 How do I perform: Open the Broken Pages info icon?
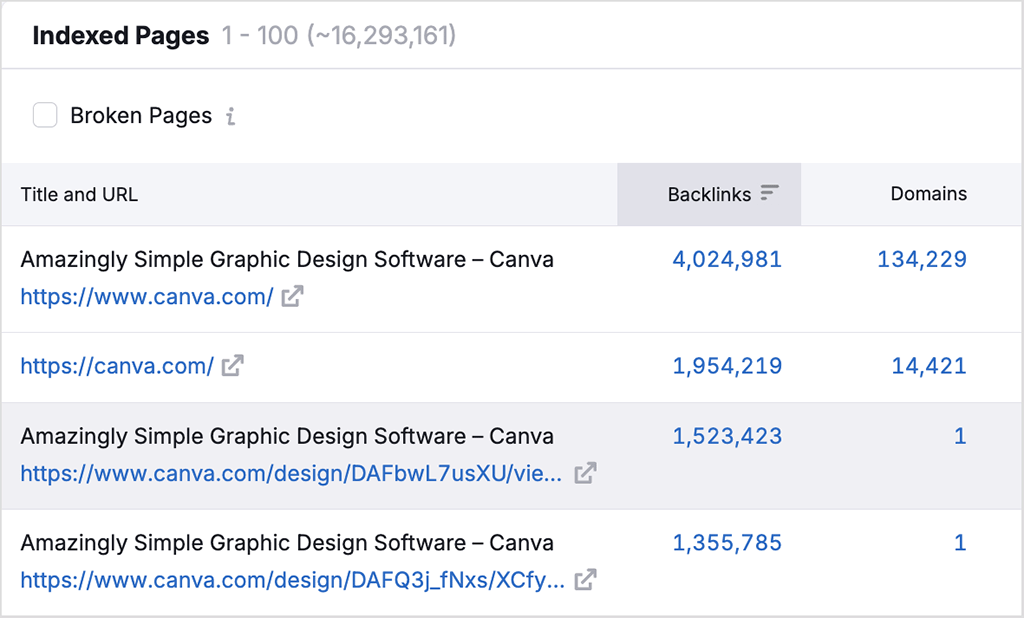pyautogui.click(x=231, y=116)
